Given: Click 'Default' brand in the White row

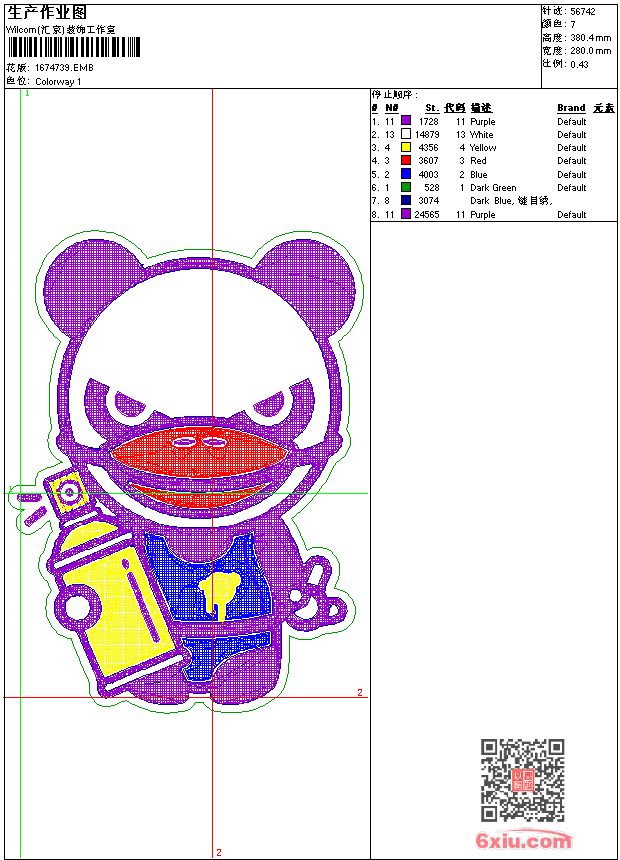Looking at the screenshot, I should (x=572, y=135).
